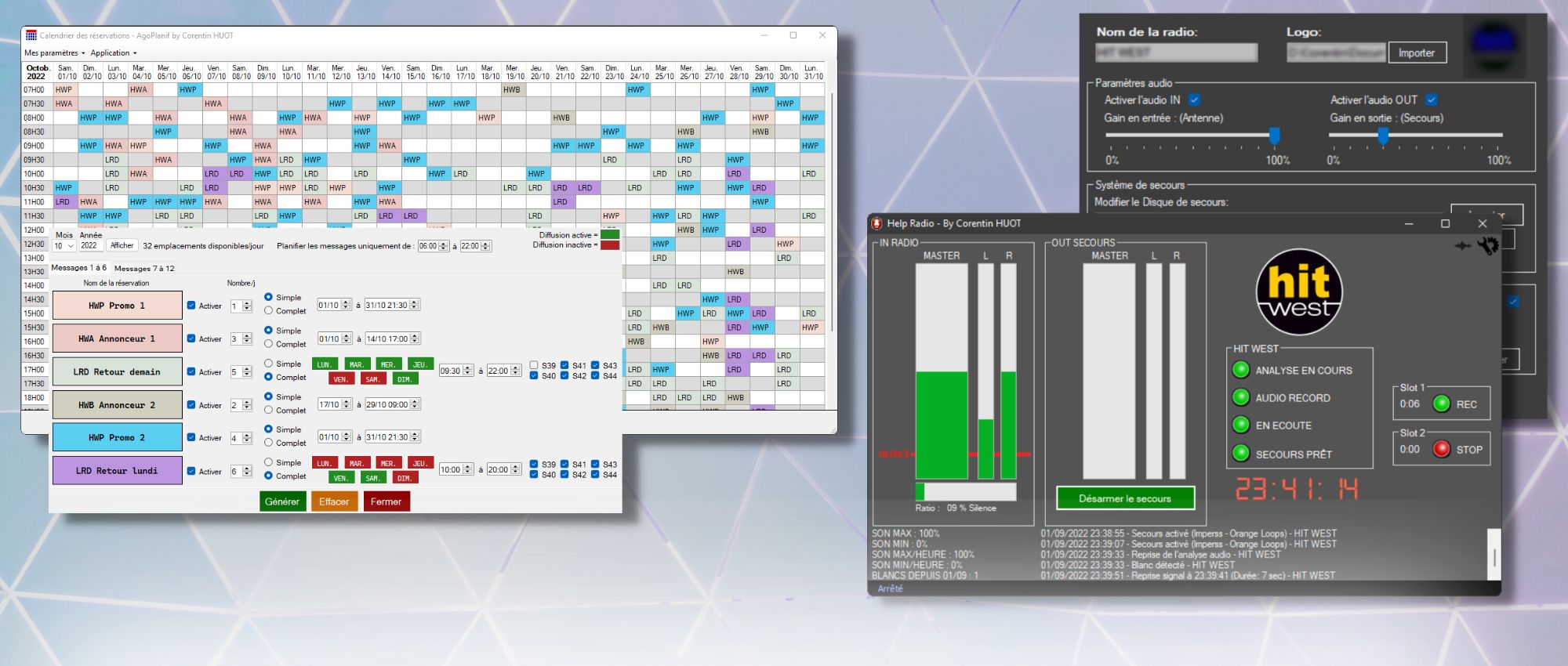Image resolution: width=1568 pixels, height=666 pixels.
Task: Uncheck Activer for HWB Annonceur 2
Action: (191, 405)
